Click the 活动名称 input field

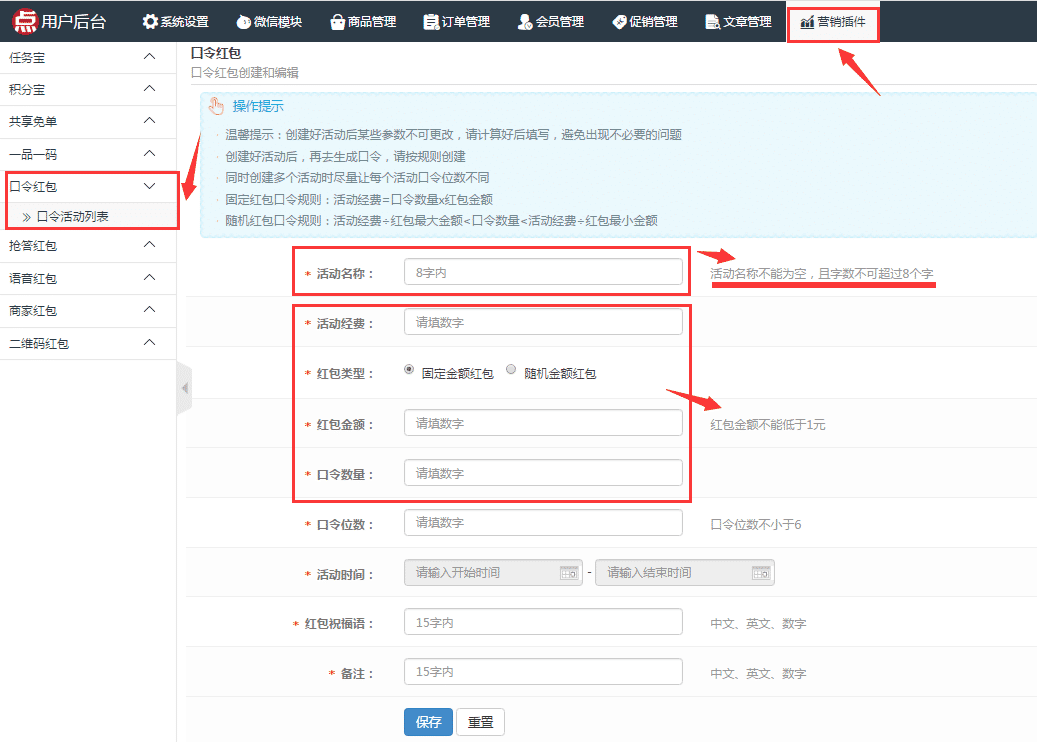(543, 272)
